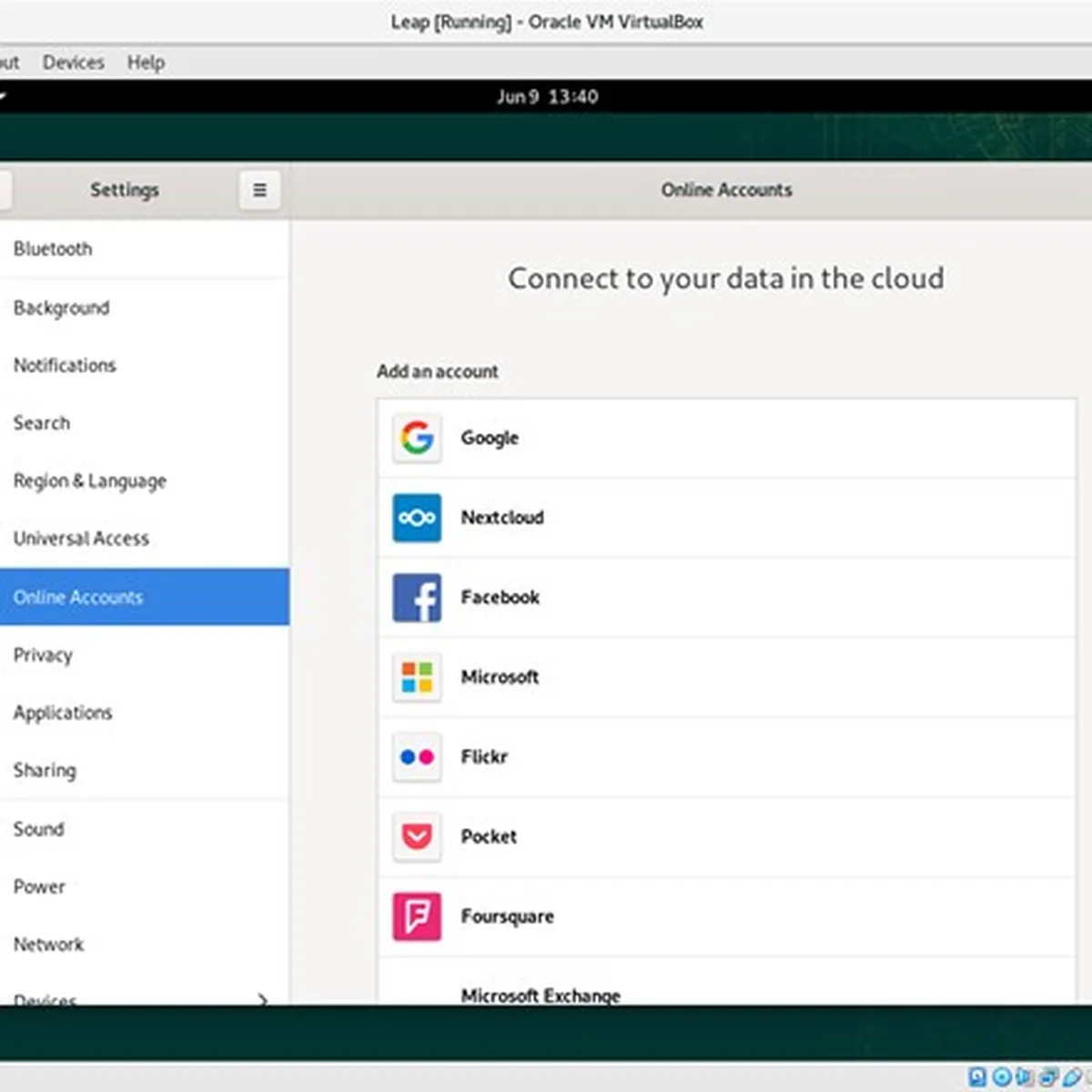The image size is (1092, 1092).
Task: Open the VirtualBox Devices menu
Action: [x=74, y=63]
